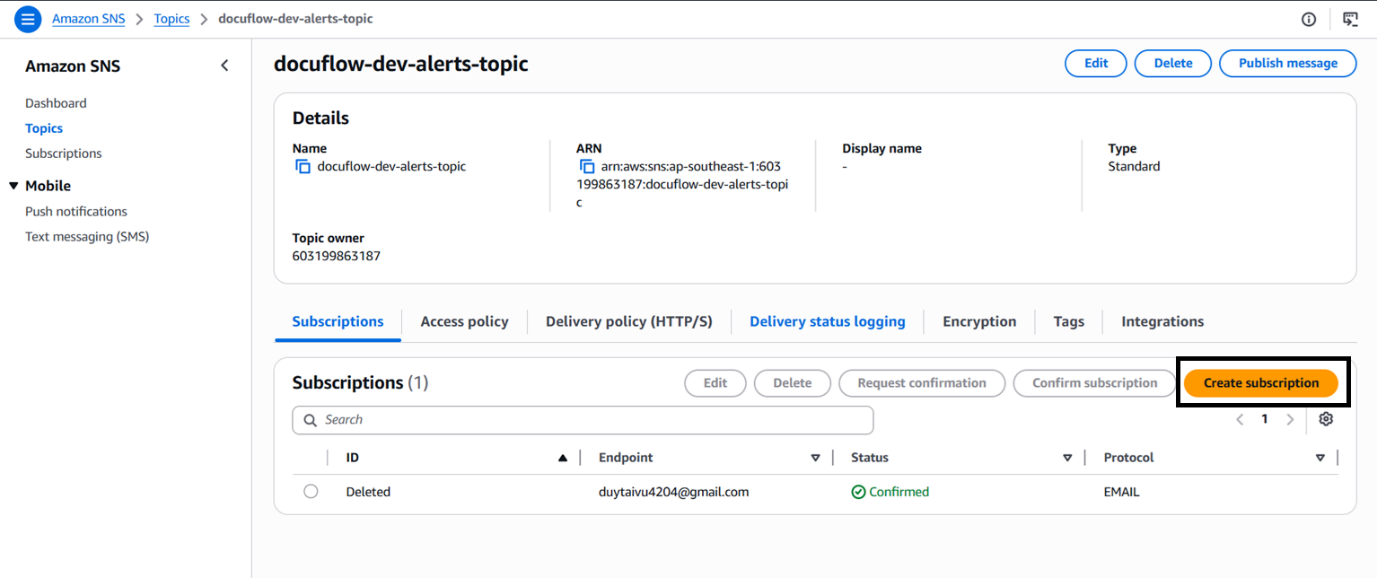
Task: Go to Dashboard in sidebar
Action: click(x=56, y=103)
